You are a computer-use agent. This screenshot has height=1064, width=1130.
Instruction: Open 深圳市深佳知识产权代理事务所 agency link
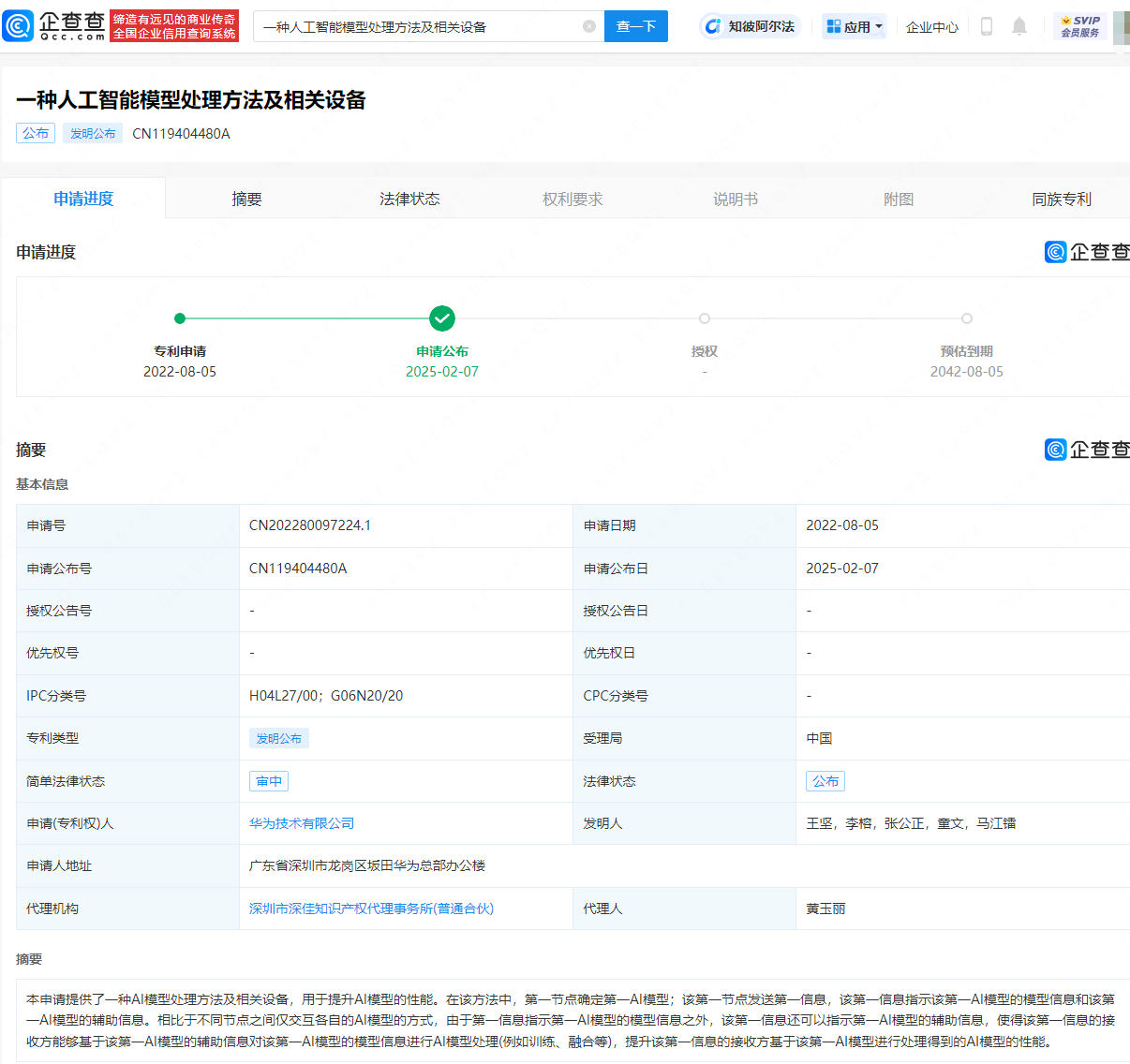371,909
